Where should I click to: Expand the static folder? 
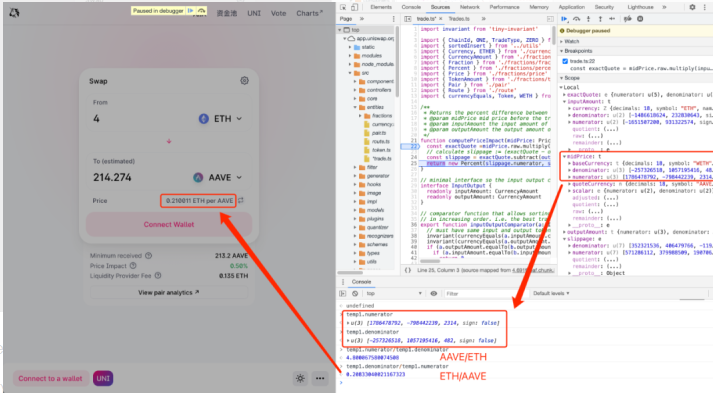(351, 47)
